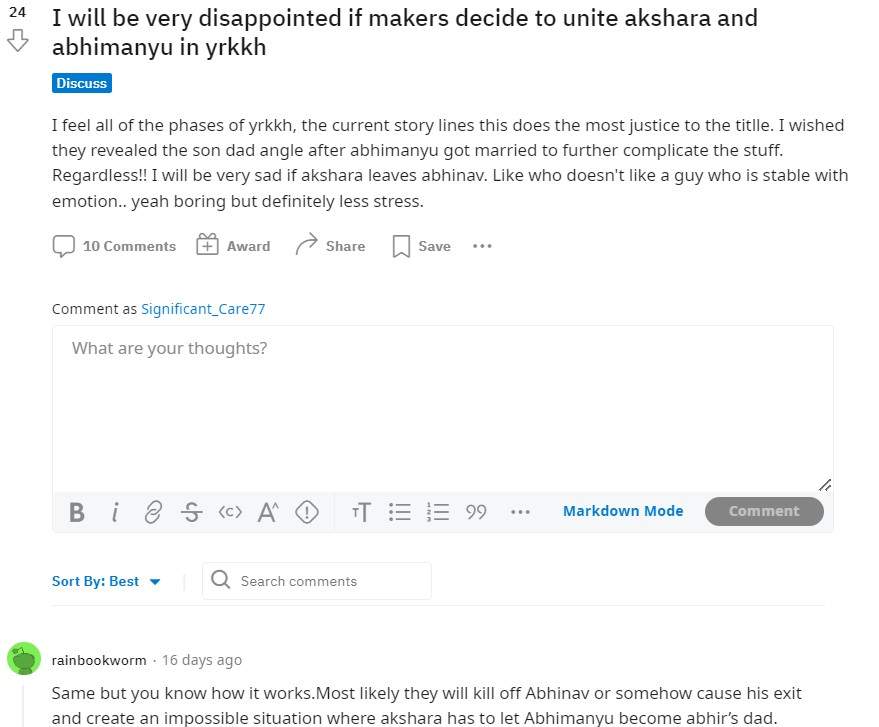Image resolution: width=879 pixels, height=727 pixels.
Task: Apply superscript formatting in the editor
Action: 267,512
